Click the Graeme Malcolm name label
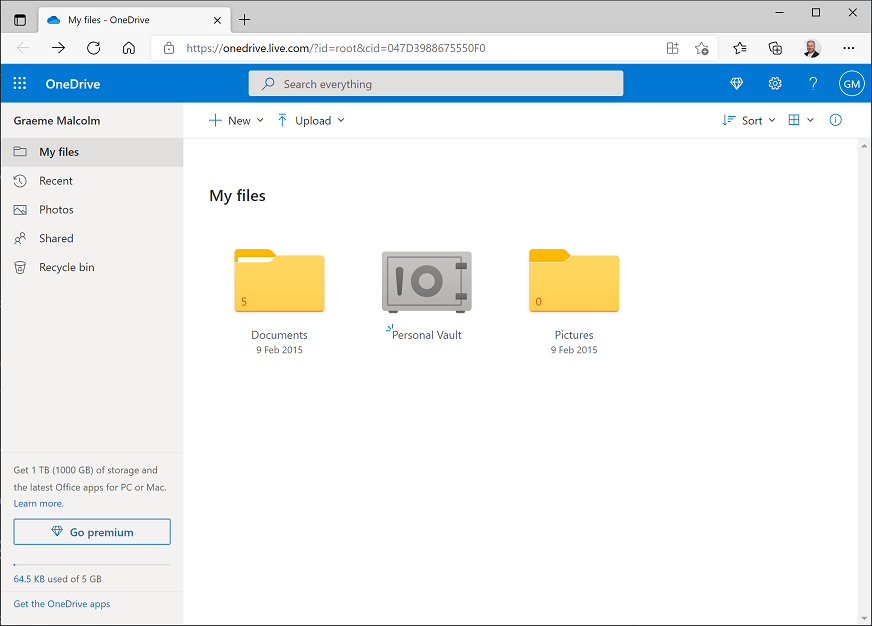 coord(57,121)
